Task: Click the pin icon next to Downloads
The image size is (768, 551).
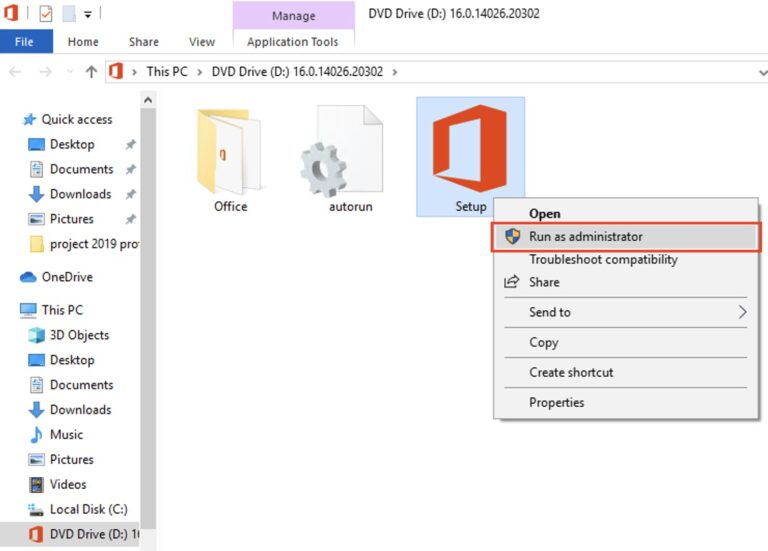Action: coord(130,194)
